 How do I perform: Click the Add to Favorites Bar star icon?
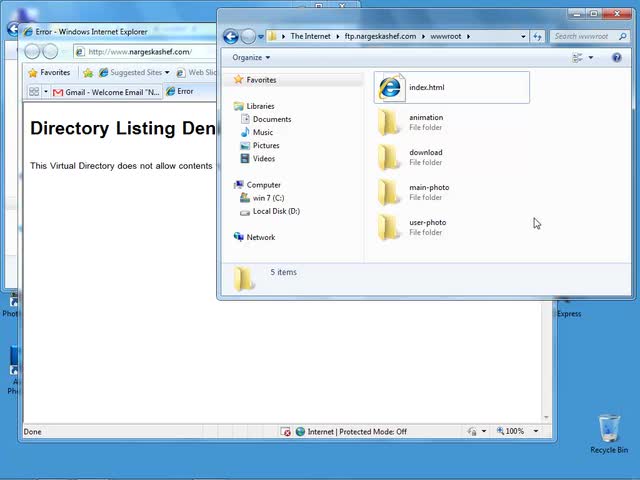point(88,73)
